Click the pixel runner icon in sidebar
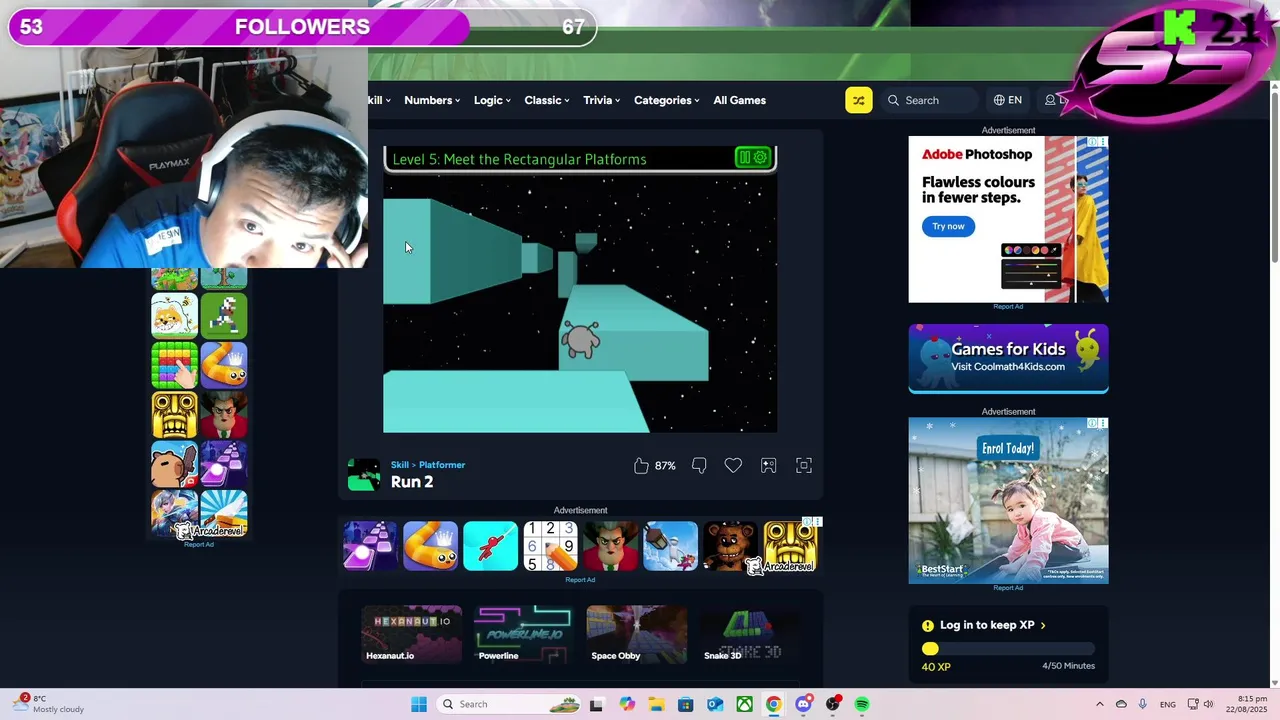 [x=224, y=316]
